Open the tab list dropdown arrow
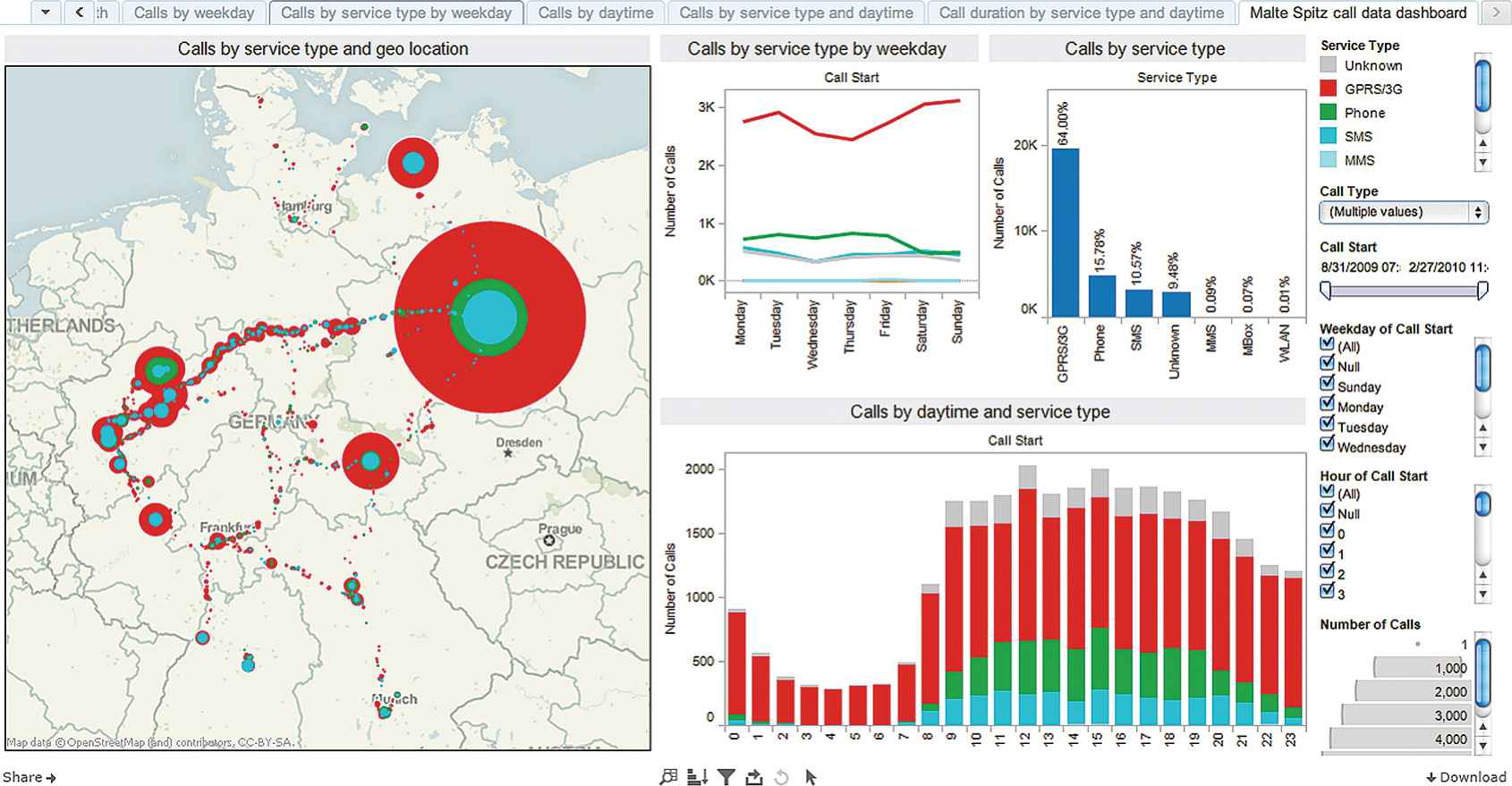The width and height of the screenshot is (1512, 786). pyautogui.click(x=46, y=13)
